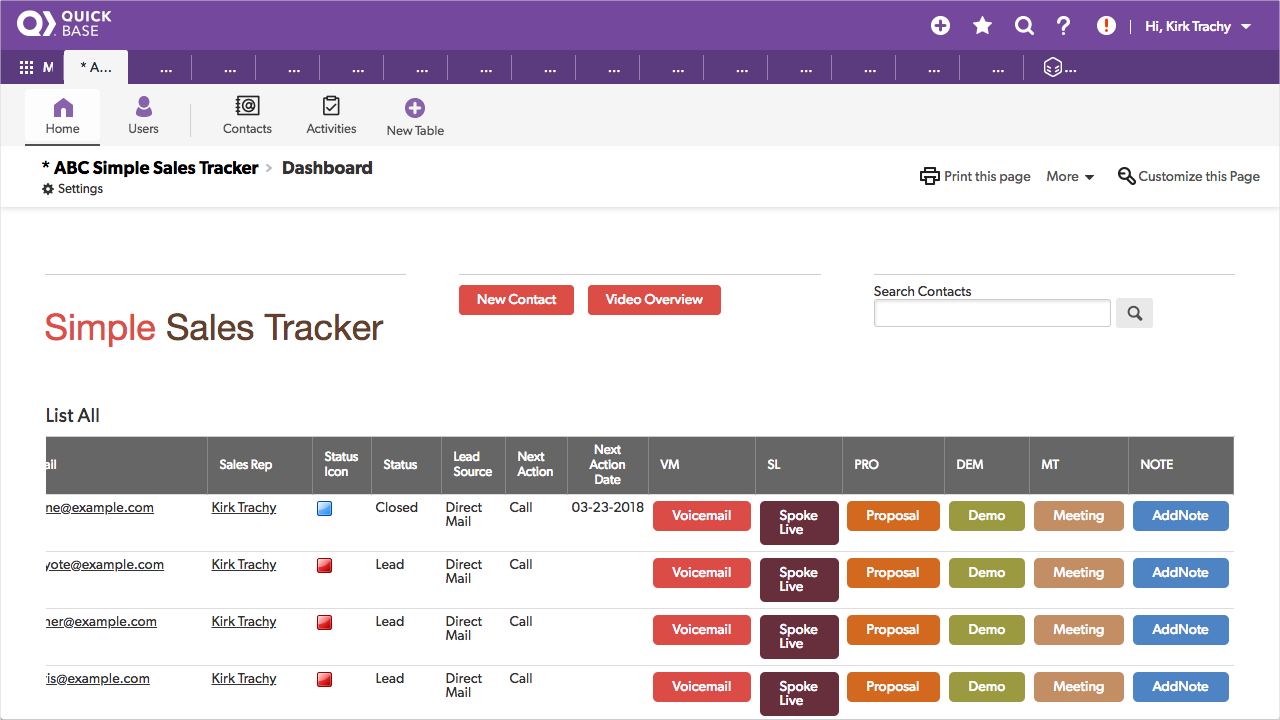Click Meeting in her@example.com row
1280x720 pixels.
coord(1078,630)
